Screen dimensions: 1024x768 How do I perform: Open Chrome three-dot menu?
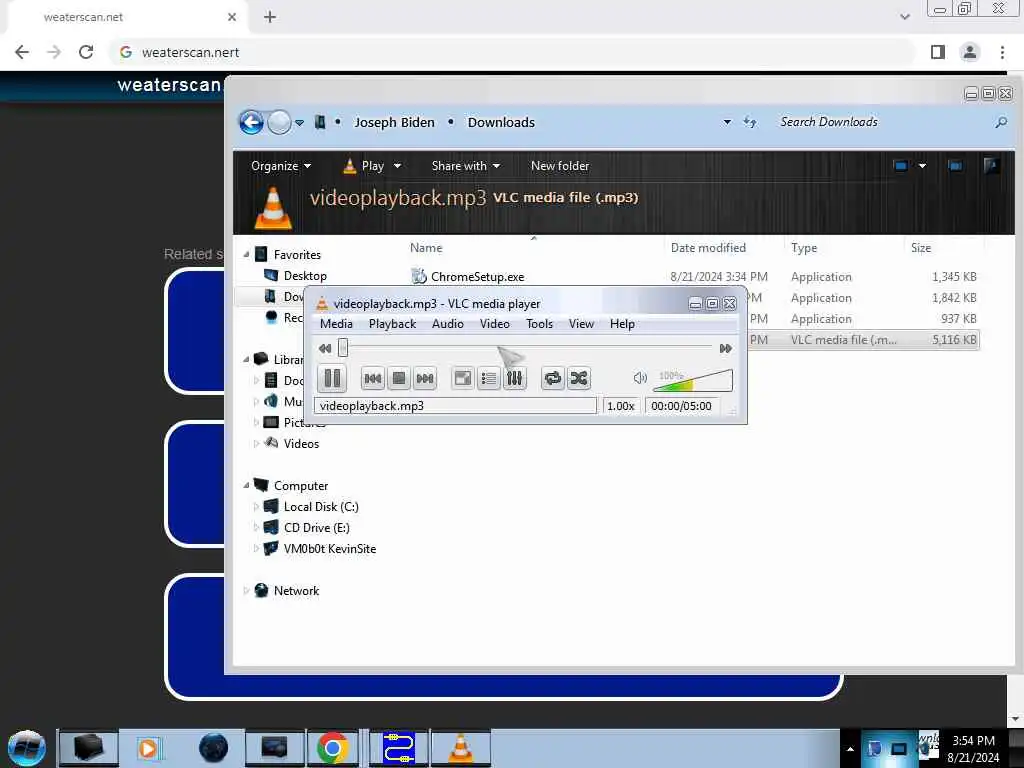[x=1002, y=52]
